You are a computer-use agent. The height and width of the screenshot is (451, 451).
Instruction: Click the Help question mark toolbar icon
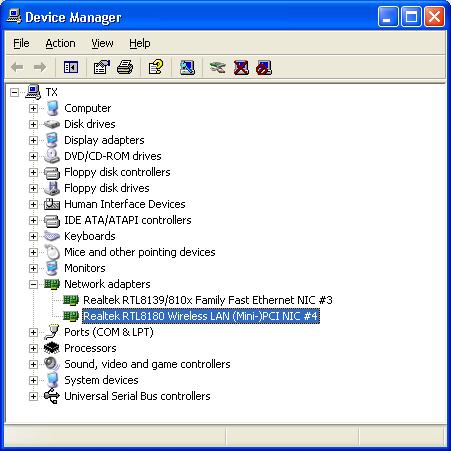tap(156, 67)
